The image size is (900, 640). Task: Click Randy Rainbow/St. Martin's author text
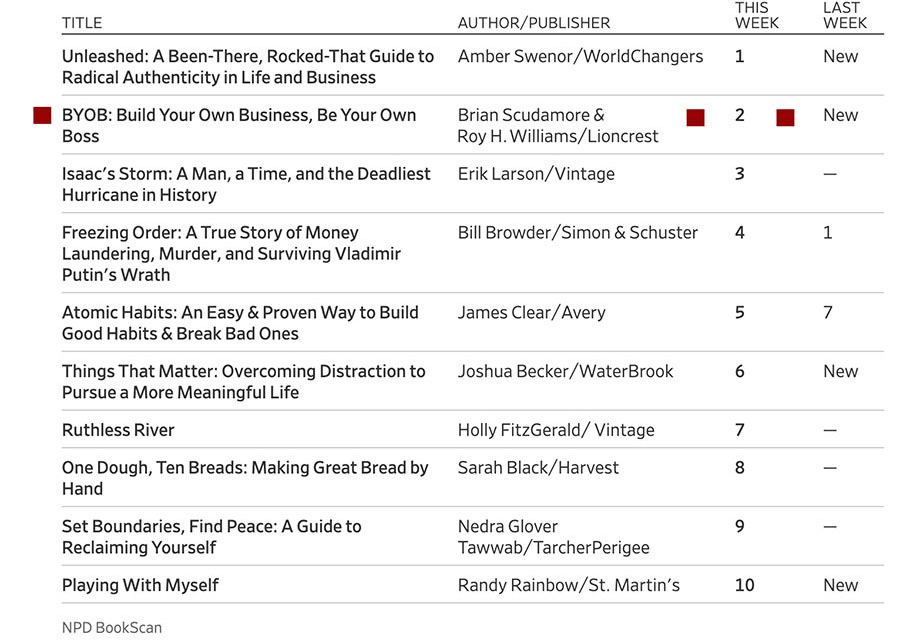click(x=568, y=585)
